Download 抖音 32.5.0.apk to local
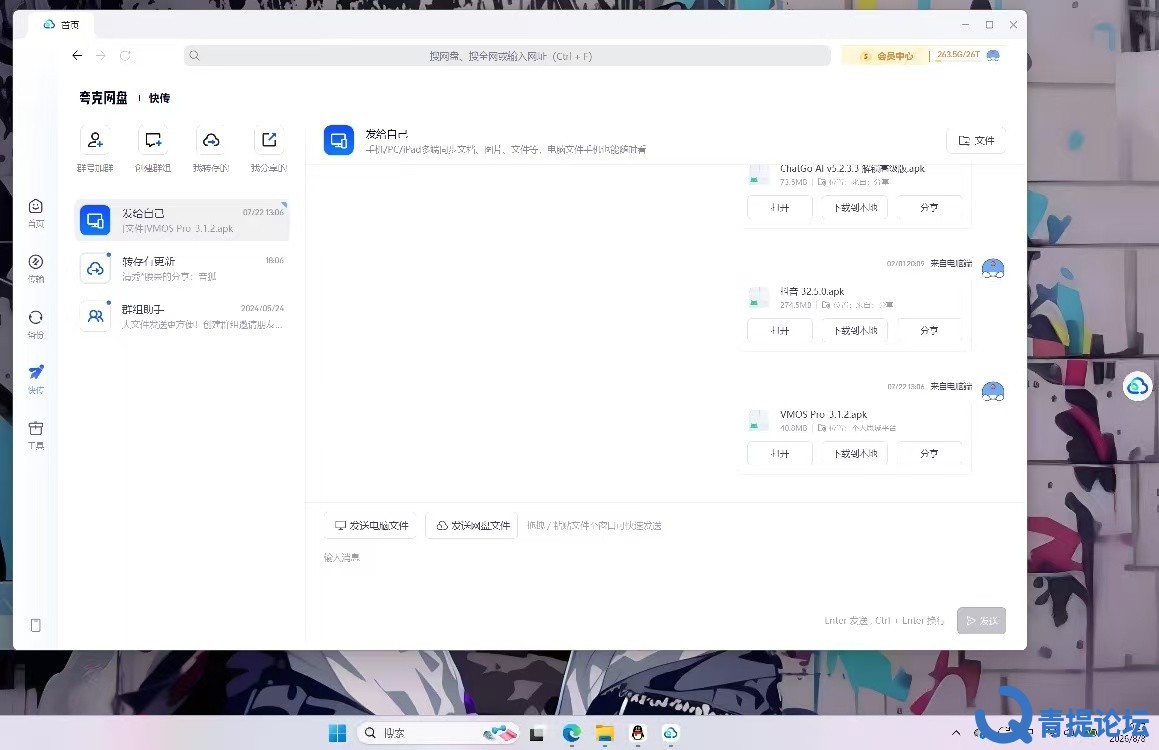1159x750 pixels. click(x=855, y=331)
